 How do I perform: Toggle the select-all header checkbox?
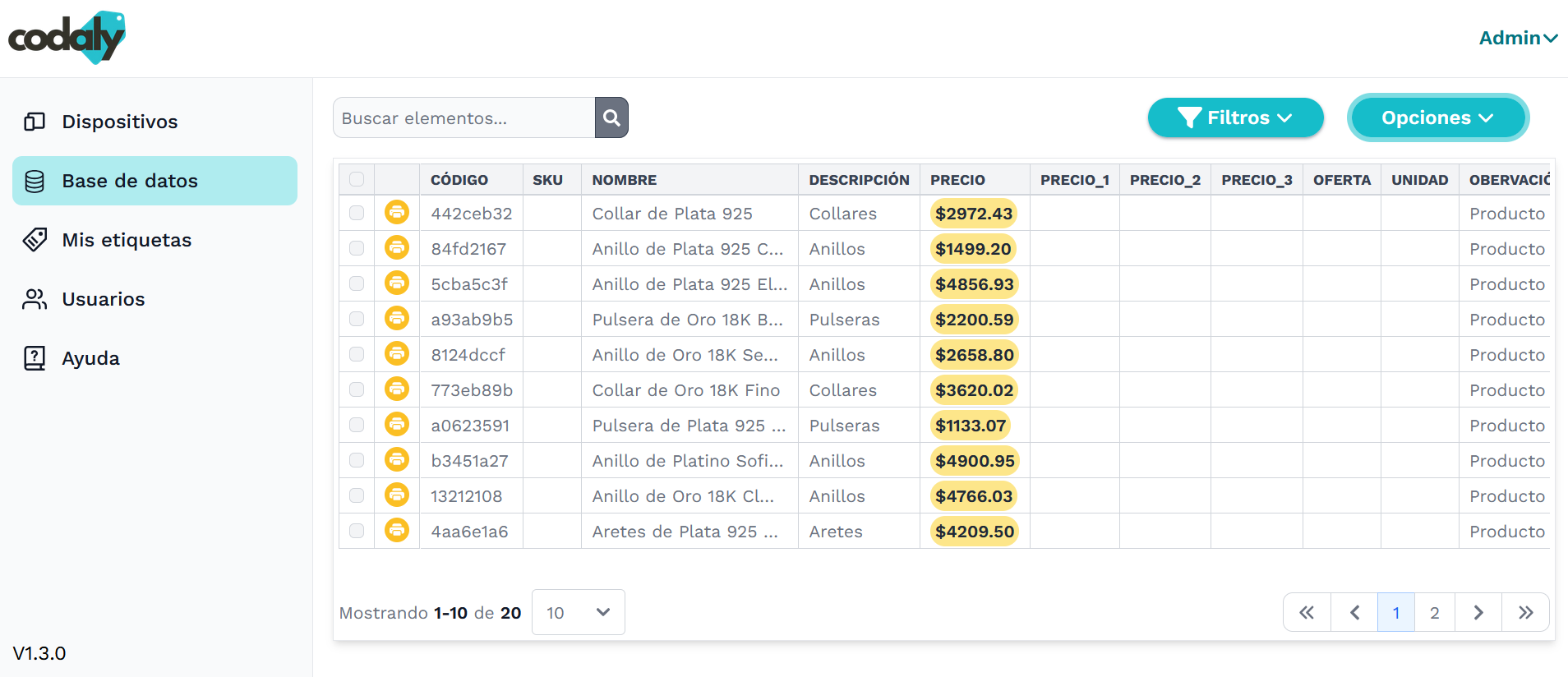tap(357, 179)
